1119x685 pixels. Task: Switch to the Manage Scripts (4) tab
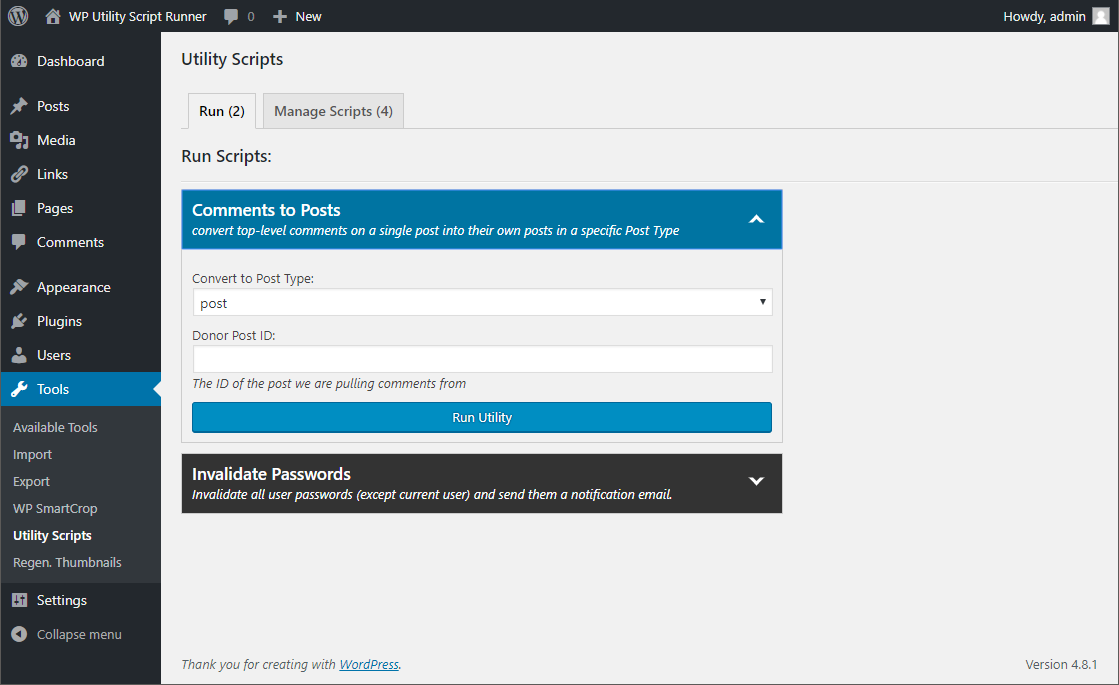(x=333, y=111)
